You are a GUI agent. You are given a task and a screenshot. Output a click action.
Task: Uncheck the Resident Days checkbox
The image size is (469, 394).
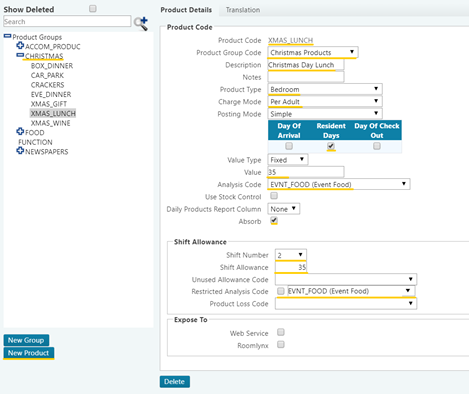[x=331, y=146]
